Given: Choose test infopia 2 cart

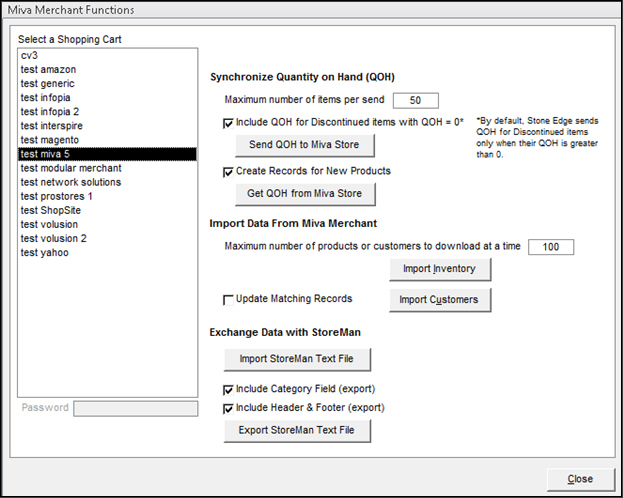Looking at the screenshot, I should pyautogui.click(x=107, y=112).
